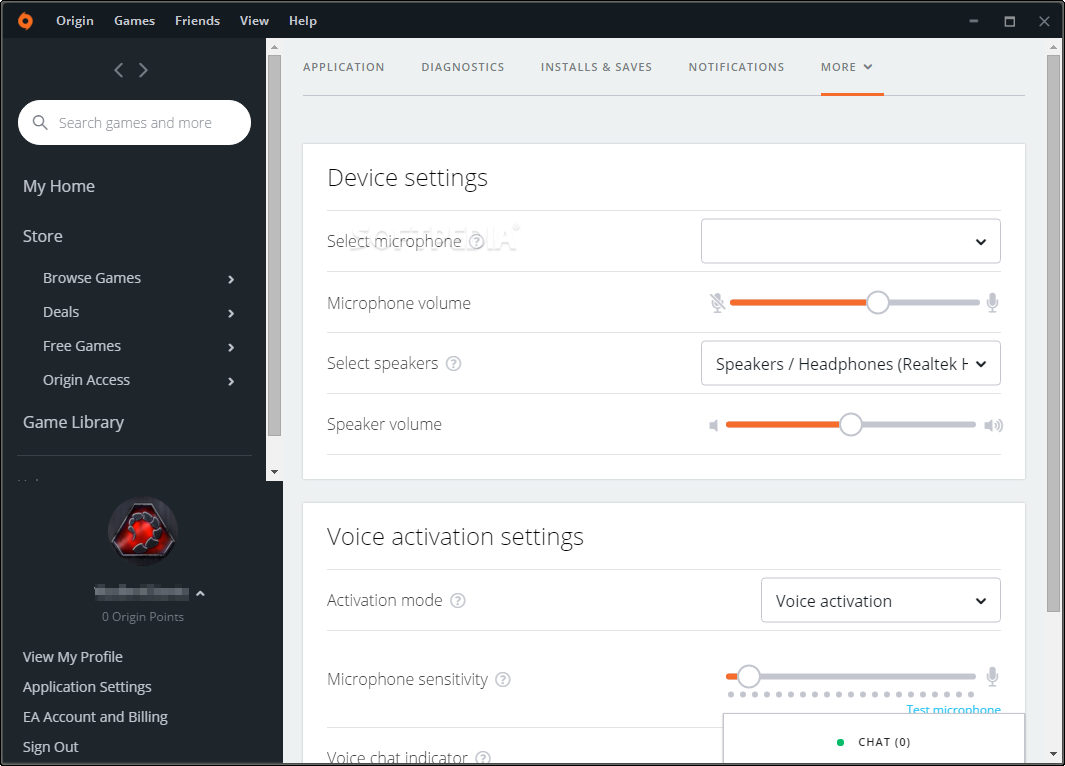The width and height of the screenshot is (1065, 766).
Task: Click the "Voice activation settings" heading
Action: [x=455, y=537]
